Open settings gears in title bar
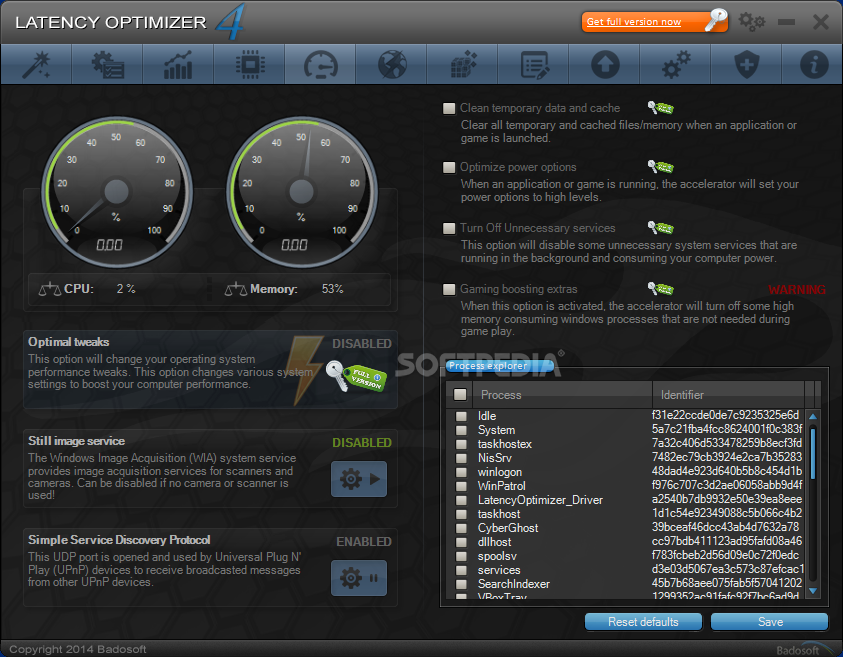 [x=751, y=22]
